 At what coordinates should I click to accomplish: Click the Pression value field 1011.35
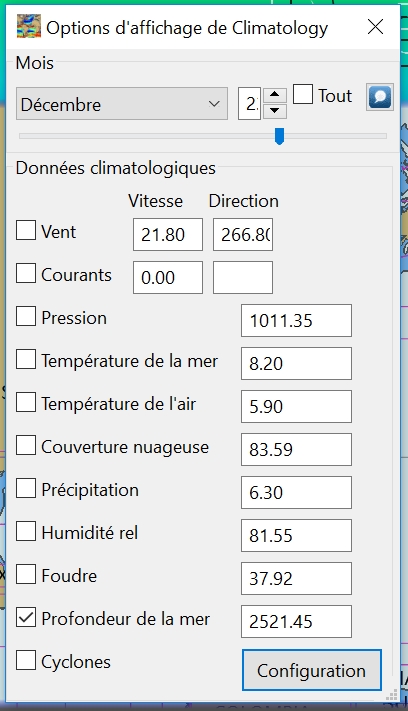pyautogui.click(x=296, y=321)
